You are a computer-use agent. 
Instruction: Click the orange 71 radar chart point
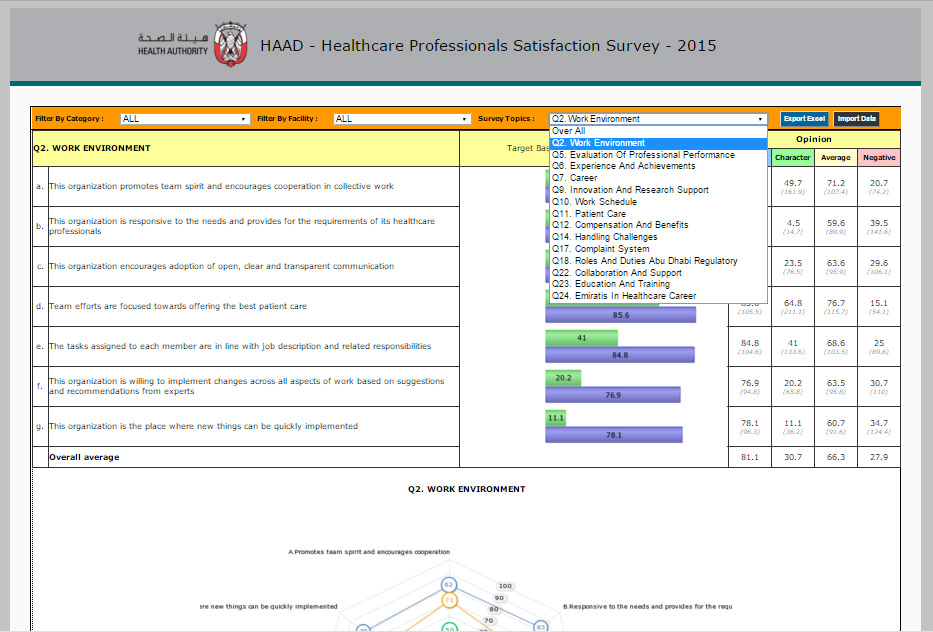pyautogui.click(x=449, y=600)
